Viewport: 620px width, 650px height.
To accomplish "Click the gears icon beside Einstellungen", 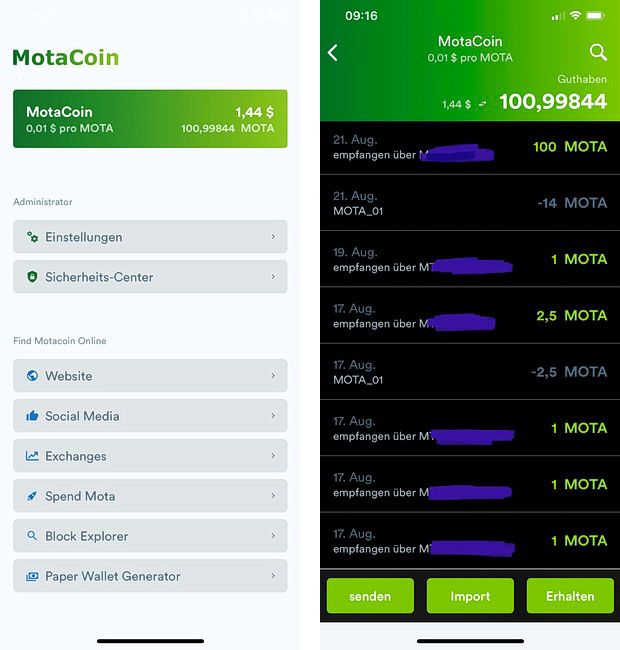I will (32, 237).
